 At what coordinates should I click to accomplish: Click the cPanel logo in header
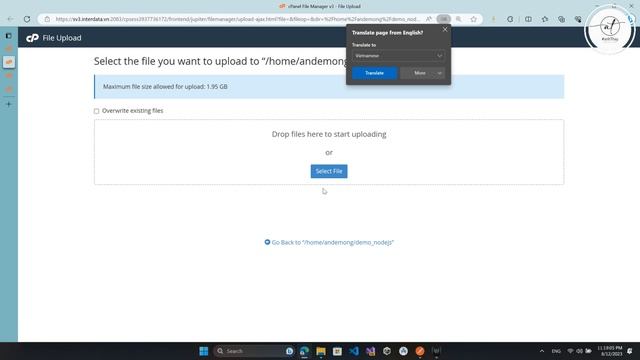32,38
